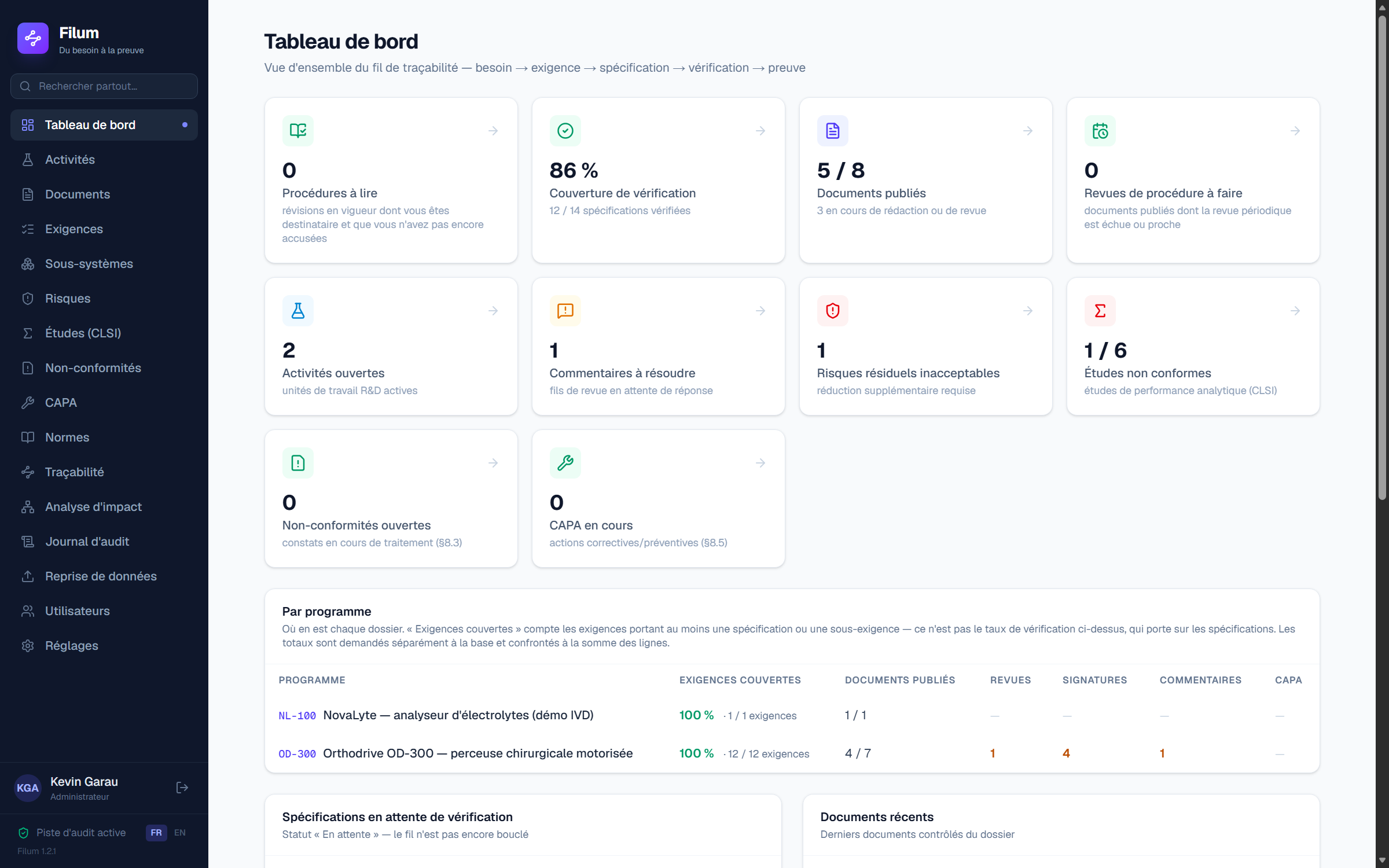1389x868 pixels.
Task: Open Activités in the sidebar
Action: pyautogui.click(x=104, y=160)
